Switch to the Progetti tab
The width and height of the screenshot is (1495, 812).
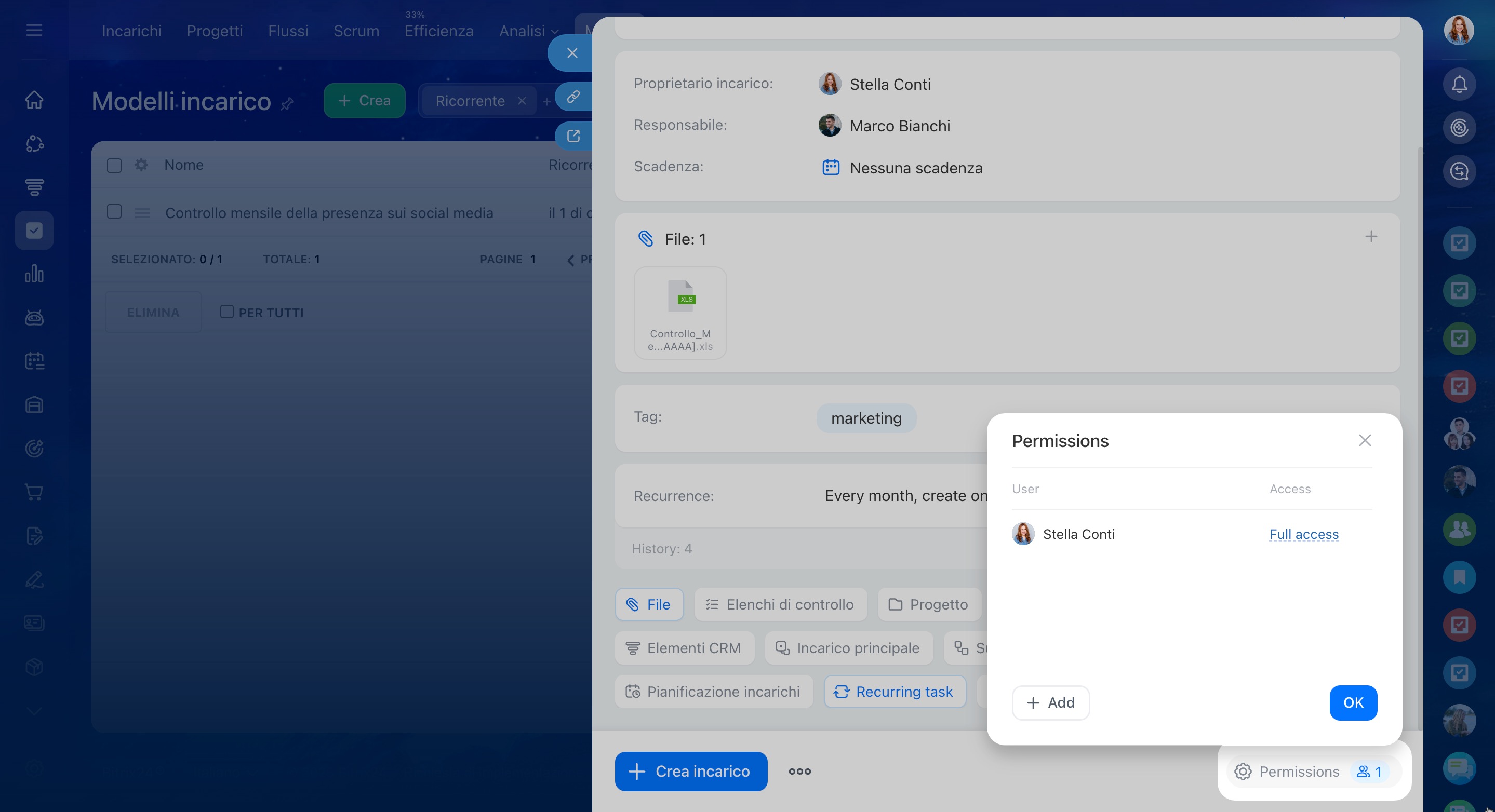pos(214,31)
